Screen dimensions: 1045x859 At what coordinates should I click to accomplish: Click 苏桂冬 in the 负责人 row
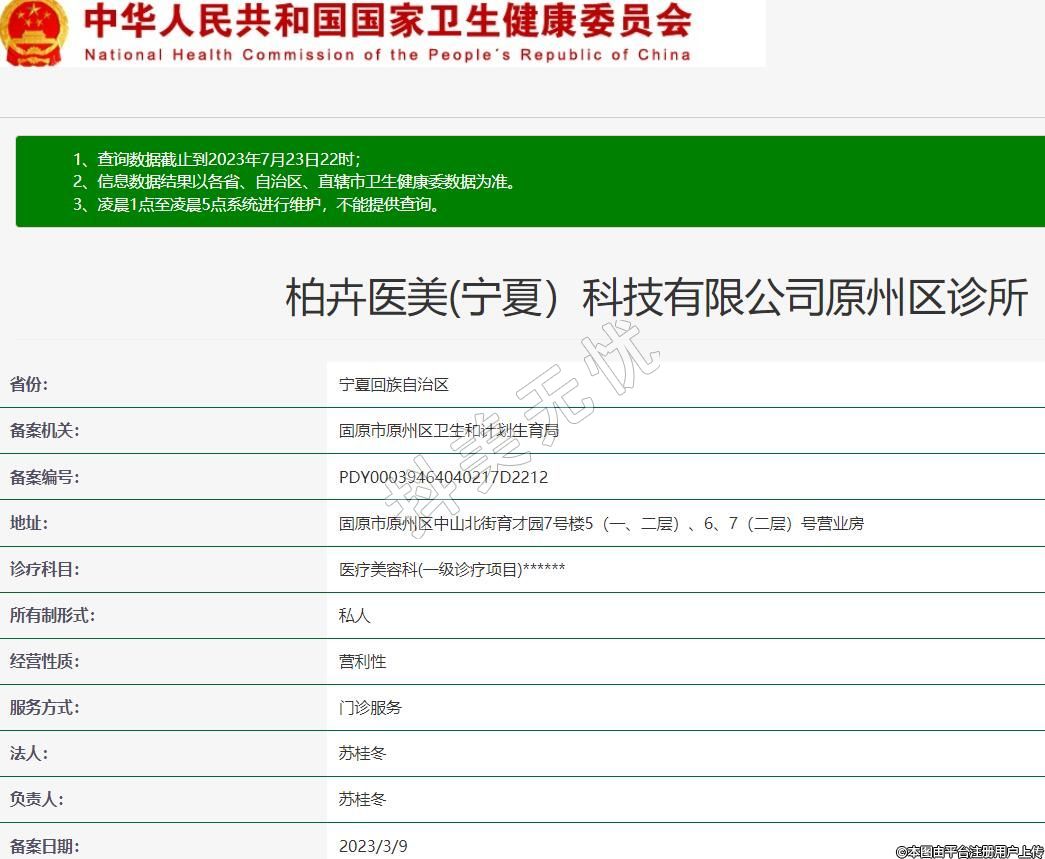point(362,800)
